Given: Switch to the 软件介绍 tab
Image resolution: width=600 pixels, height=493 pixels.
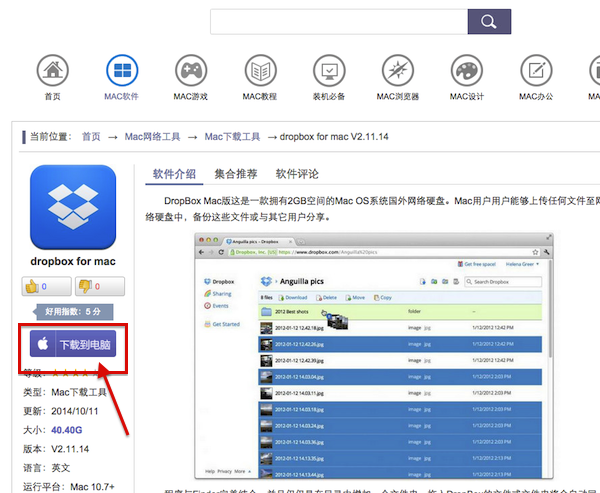Looking at the screenshot, I should (x=174, y=174).
